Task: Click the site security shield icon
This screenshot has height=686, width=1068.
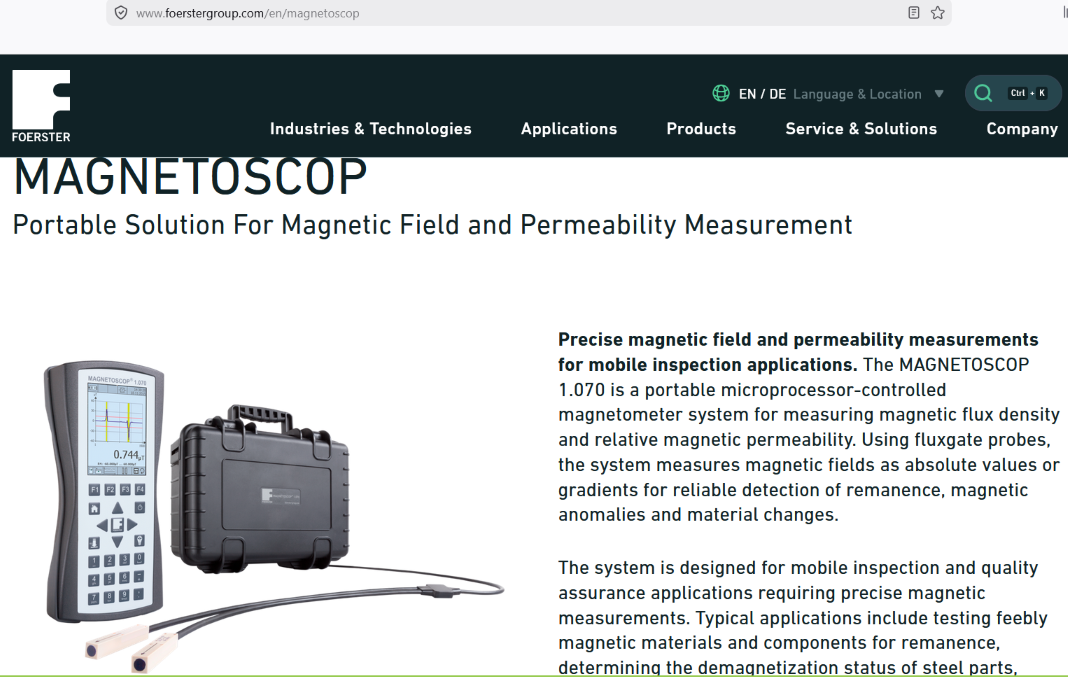Action: click(x=121, y=13)
